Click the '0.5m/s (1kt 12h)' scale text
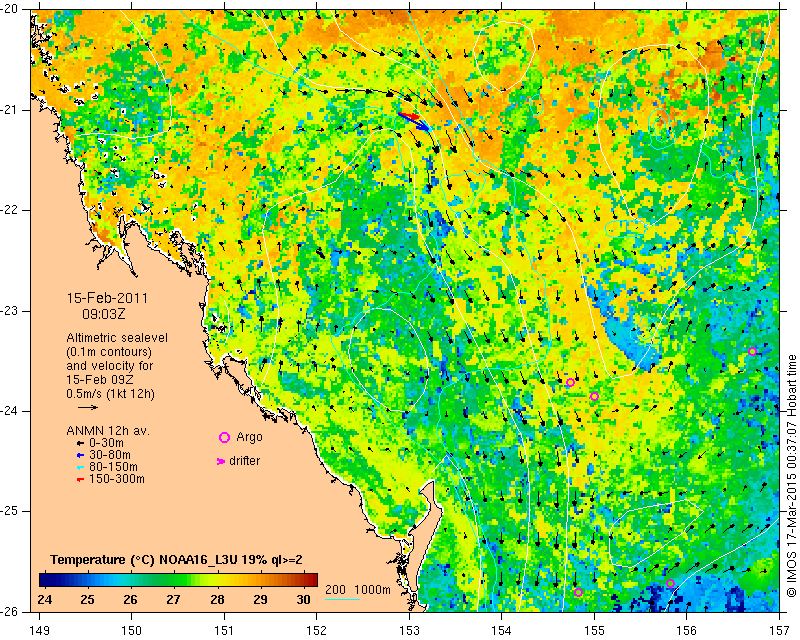The image size is (800, 640). (x=110, y=394)
